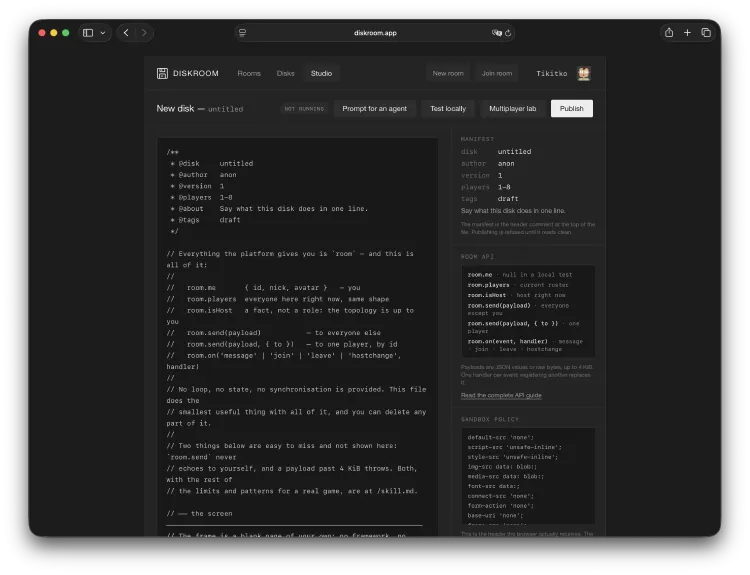Open the Safari share icon
Image resolution: width=750 pixels, height=575 pixels.
pyautogui.click(x=669, y=33)
